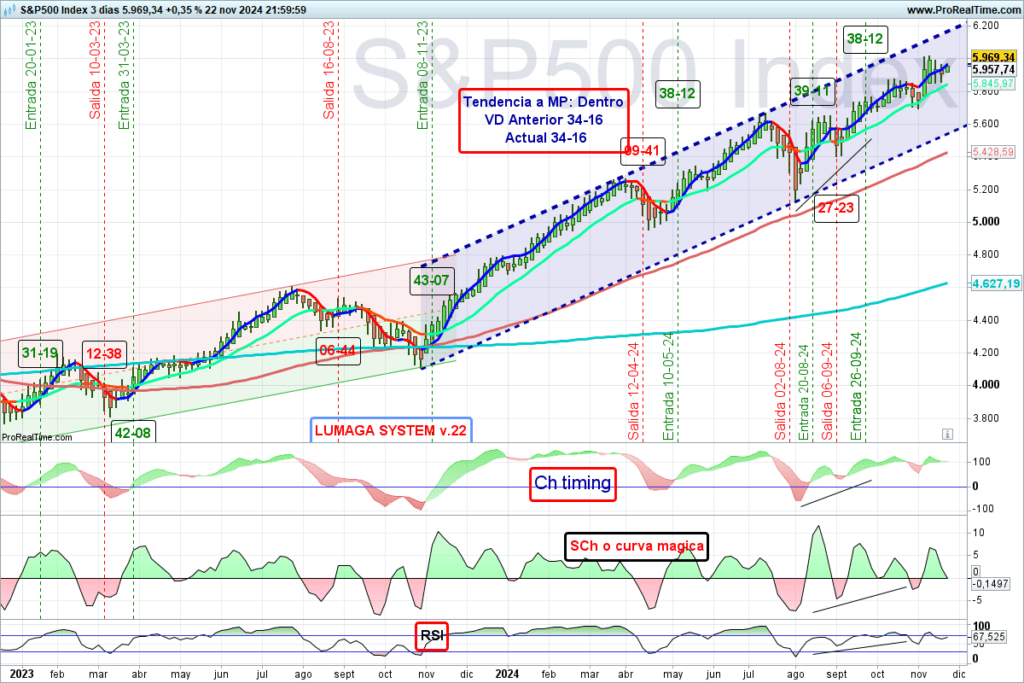Click the teal 4.627,19 moving average value
Viewport: 1024px width, 683px height.
tap(995, 283)
